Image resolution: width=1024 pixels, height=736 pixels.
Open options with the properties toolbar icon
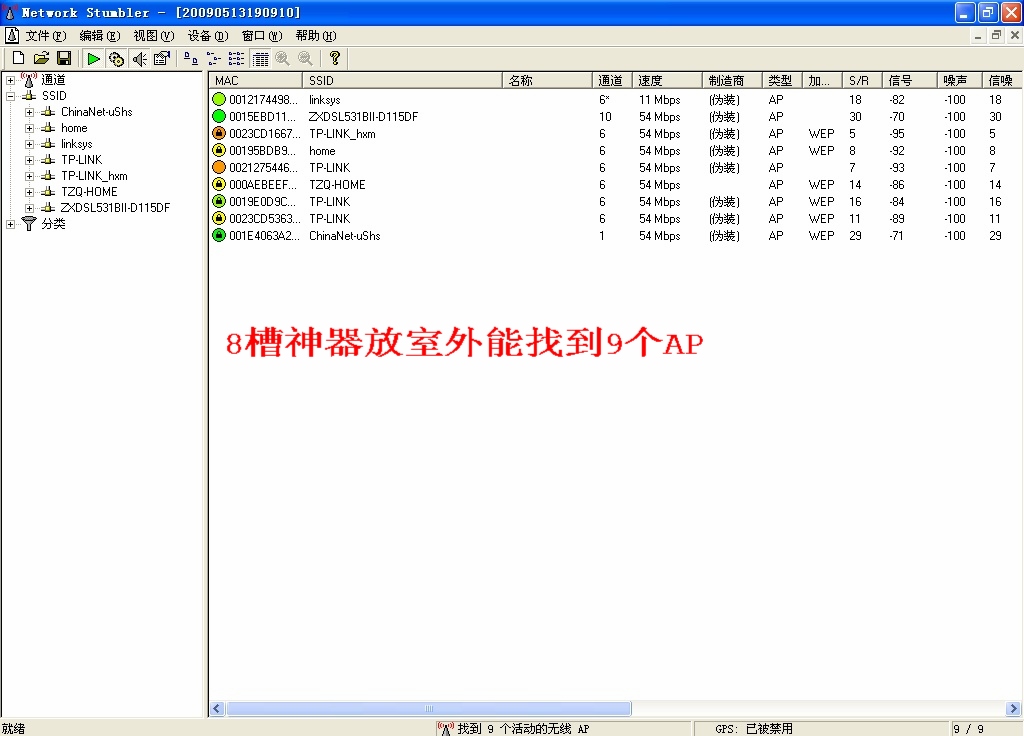click(162, 59)
